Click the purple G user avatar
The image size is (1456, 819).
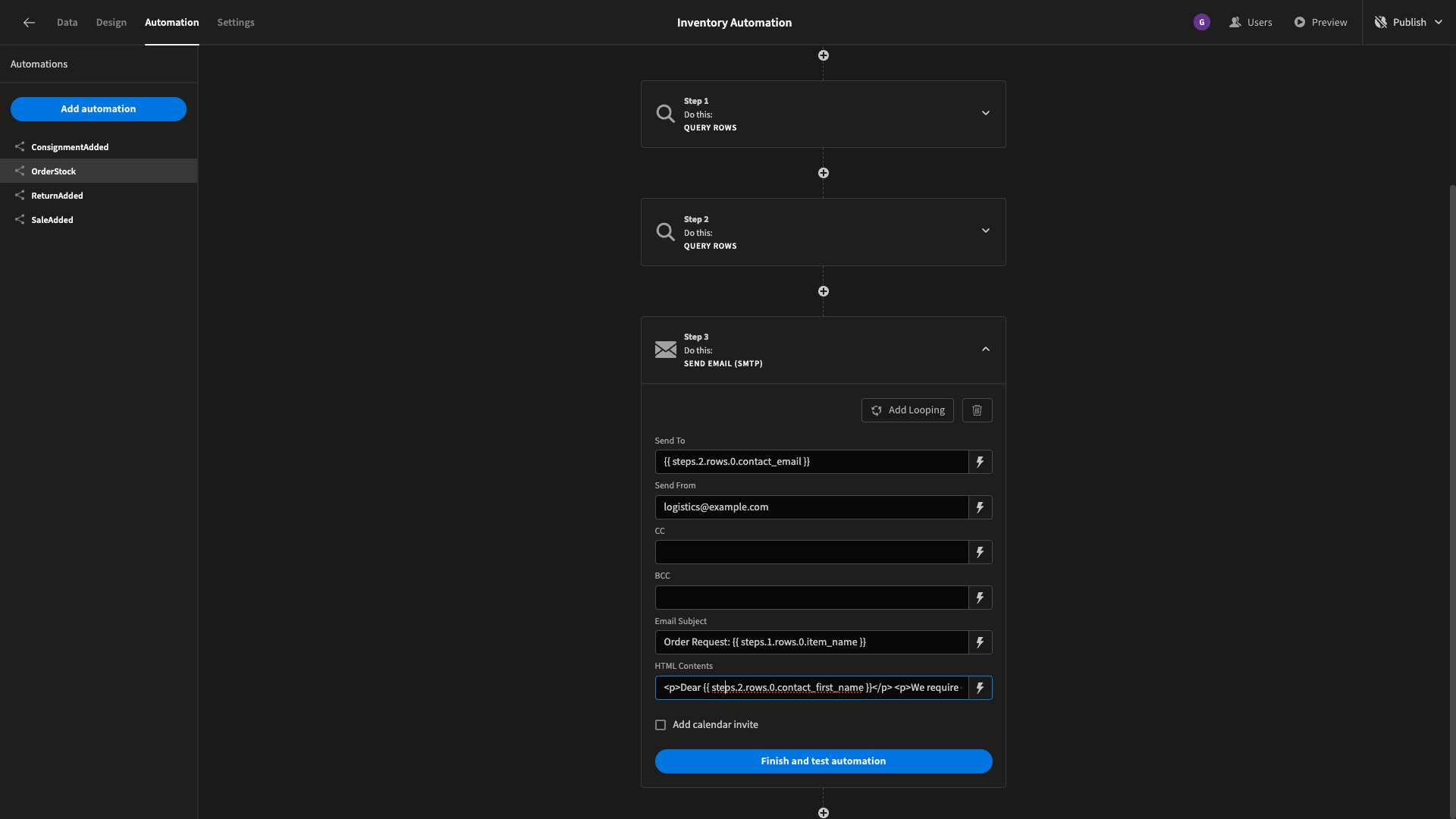click(x=1201, y=23)
